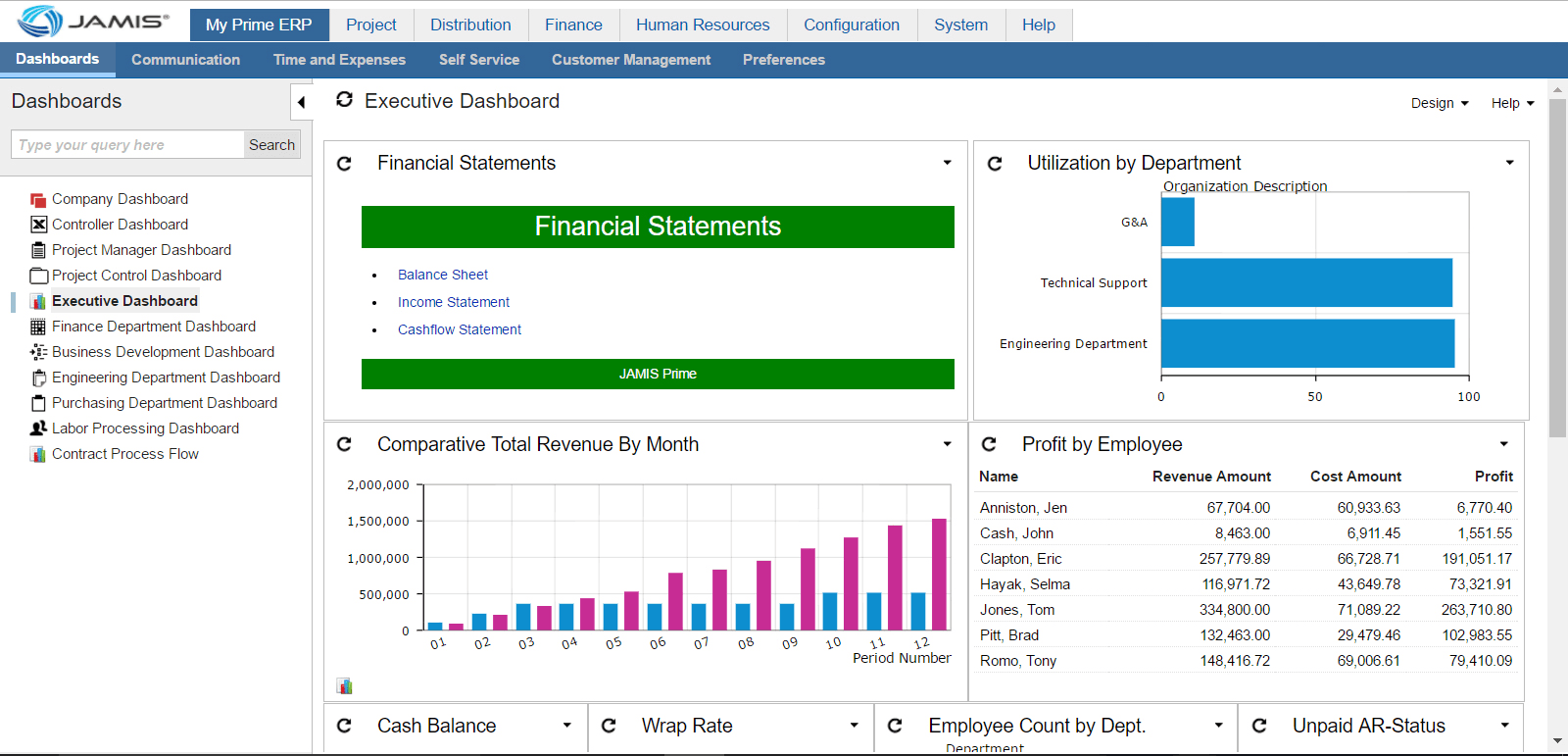This screenshot has height=756, width=1568.
Task: Open the Time and Expenses tab
Action: click(x=339, y=60)
